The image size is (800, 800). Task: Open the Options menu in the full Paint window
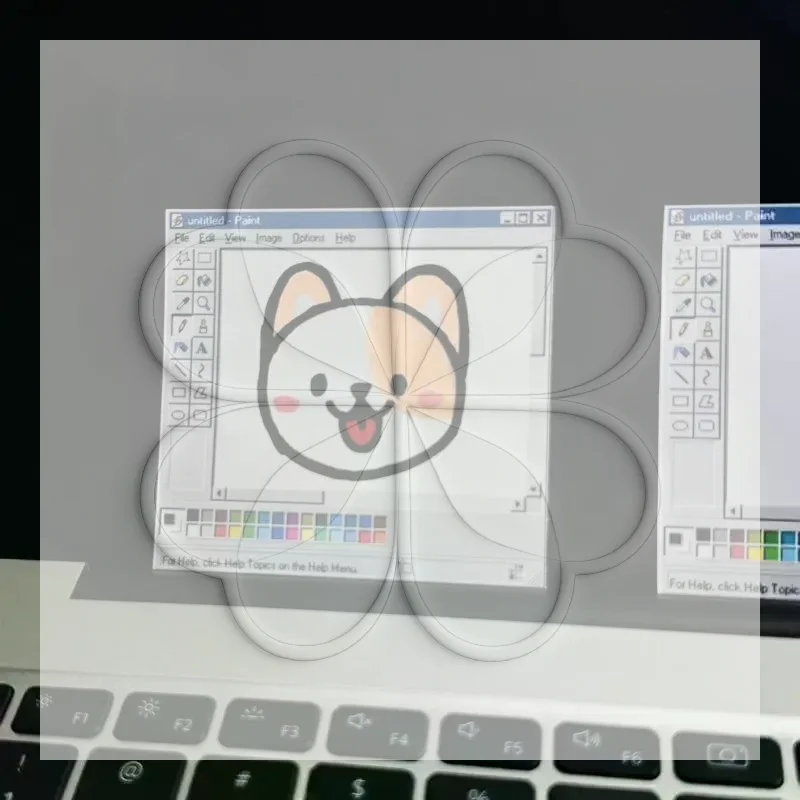pos(308,238)
